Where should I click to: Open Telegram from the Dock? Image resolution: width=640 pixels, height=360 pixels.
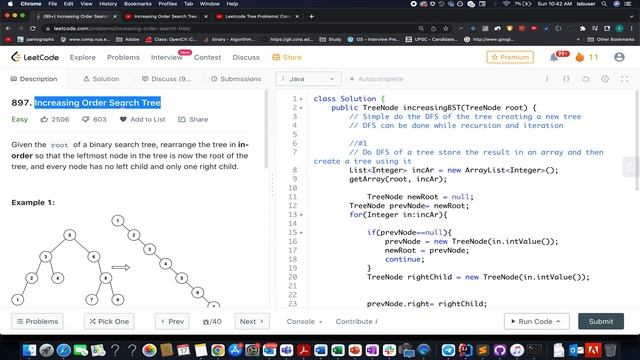448,350
